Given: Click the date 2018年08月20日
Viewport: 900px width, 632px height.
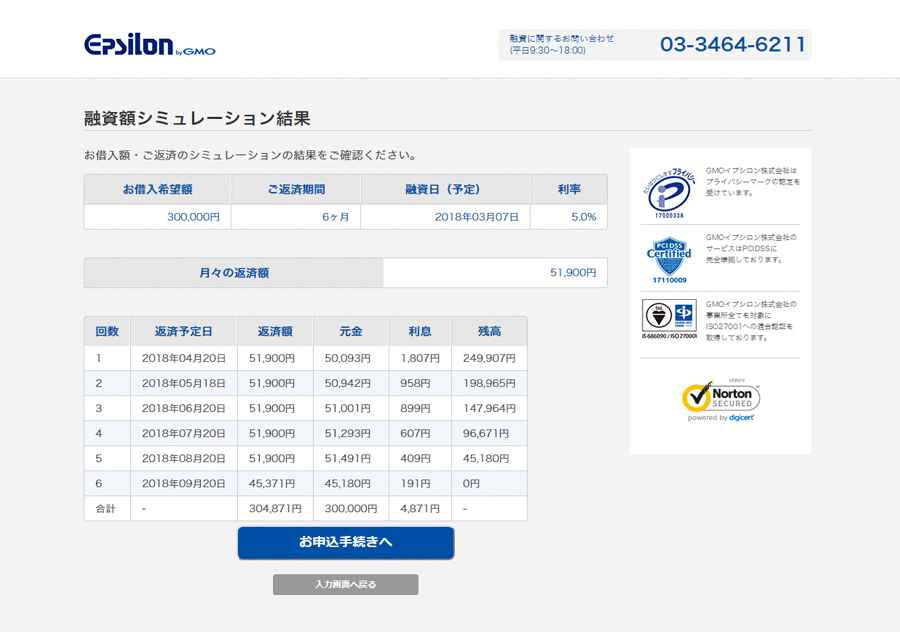Looking at the screenshot, I should [x=184, y=459].
